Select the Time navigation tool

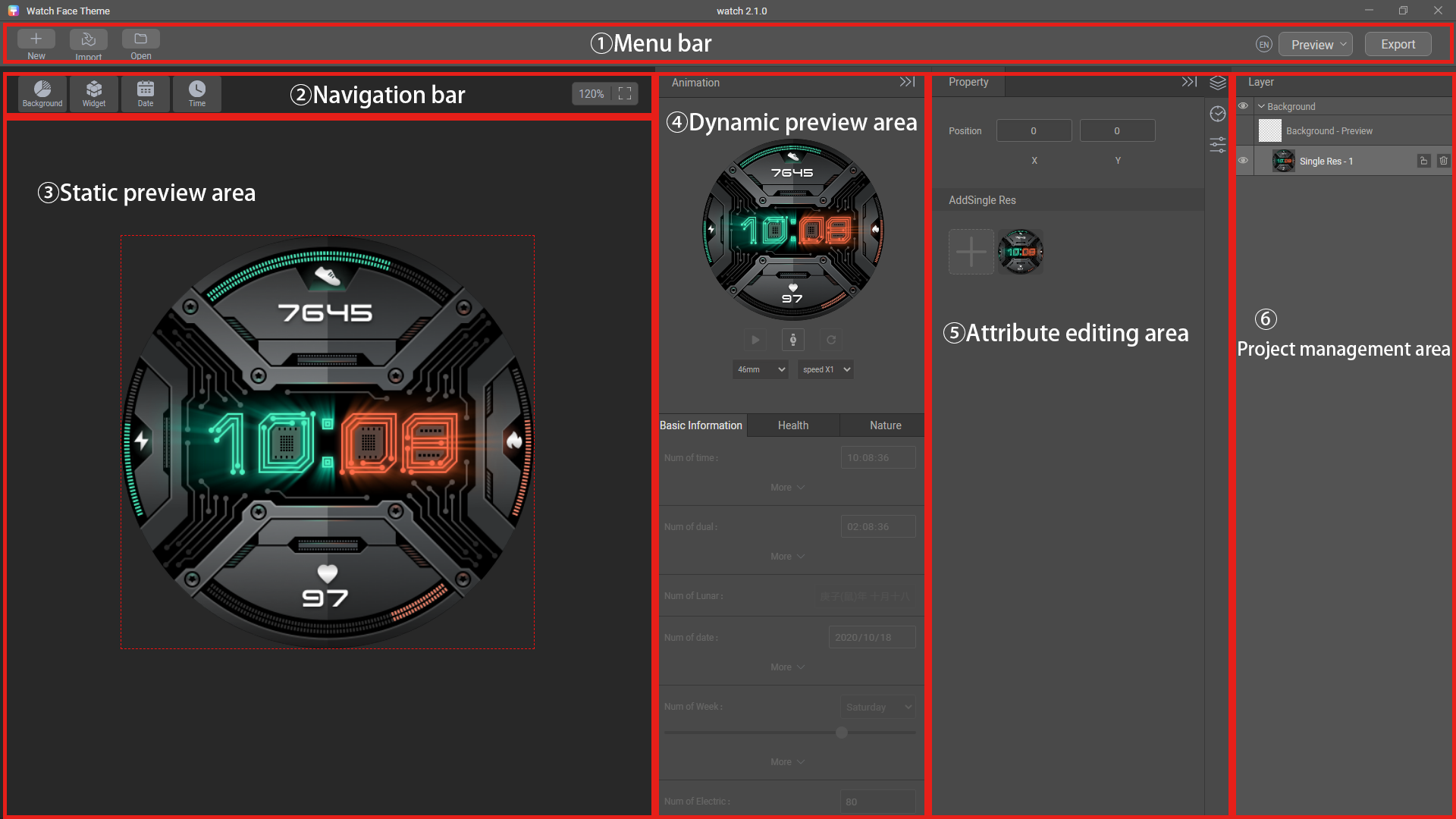197,94
